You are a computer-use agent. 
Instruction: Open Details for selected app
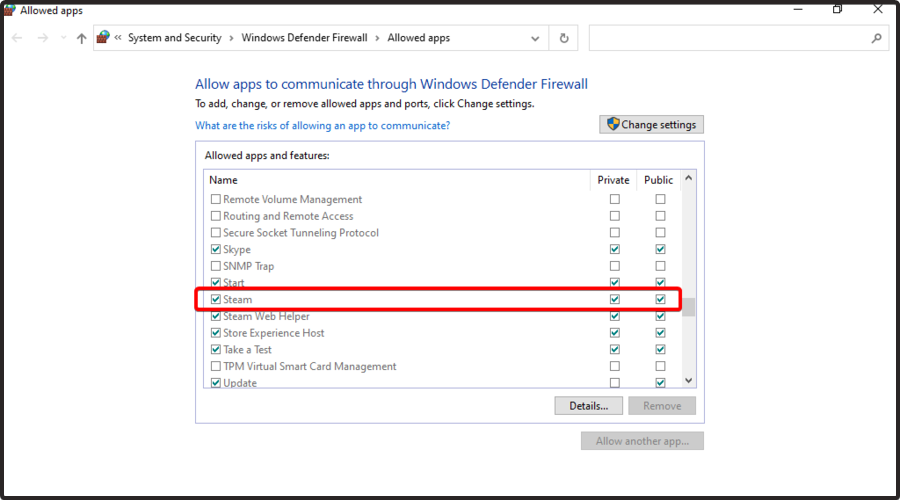(x=588, y=406)
